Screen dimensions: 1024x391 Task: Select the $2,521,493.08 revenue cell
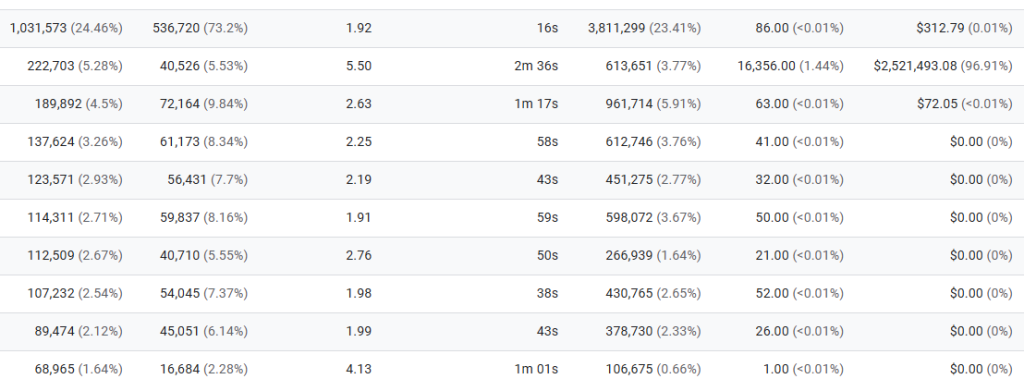(943, 66)
